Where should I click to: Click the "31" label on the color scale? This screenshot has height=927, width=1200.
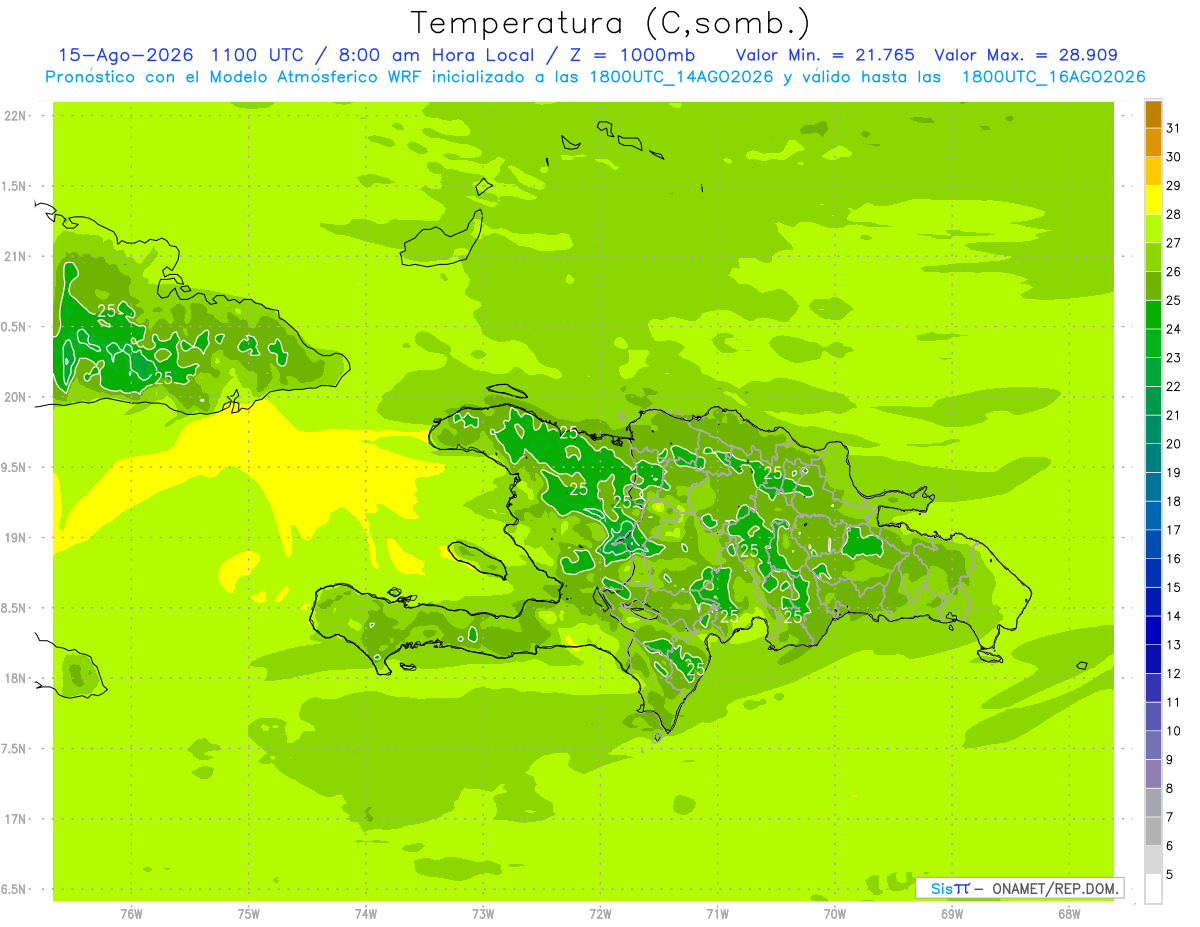[1174, 128]
